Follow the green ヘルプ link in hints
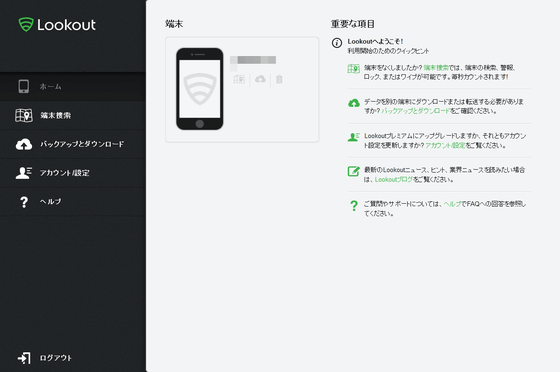Screen dimensions: 560x372 (x=452, y=204)
